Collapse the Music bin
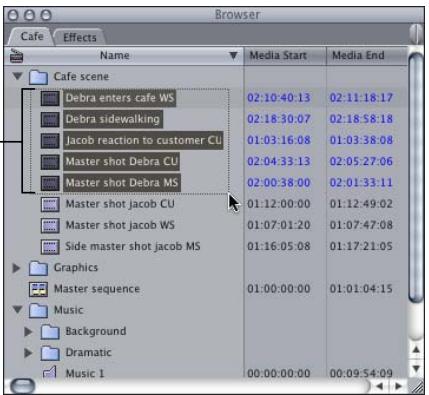The height and width of the screenshot is (395, 429). pyautogui.click(x=17, y=310)
